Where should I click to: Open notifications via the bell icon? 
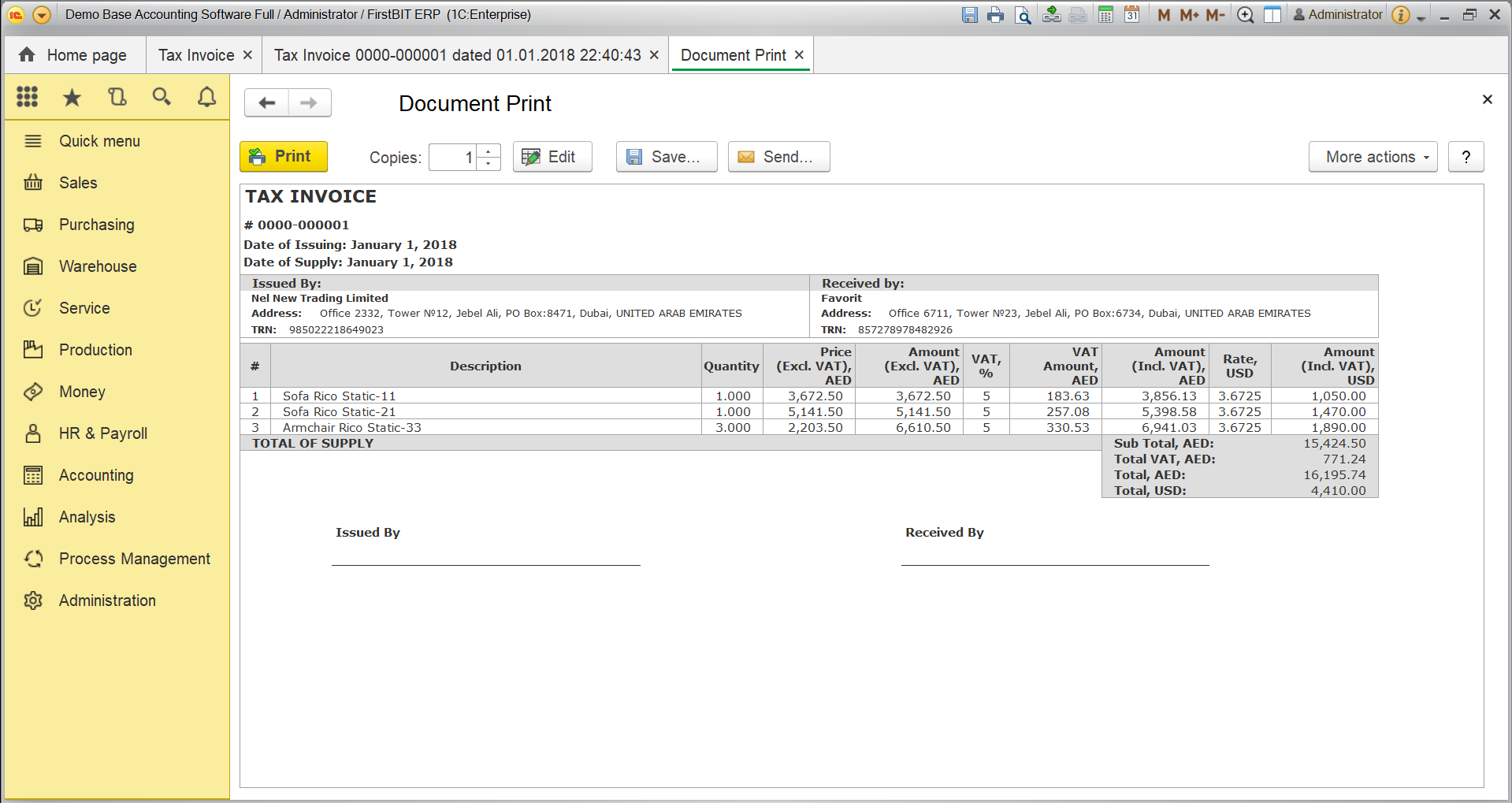tap(206, 96)
